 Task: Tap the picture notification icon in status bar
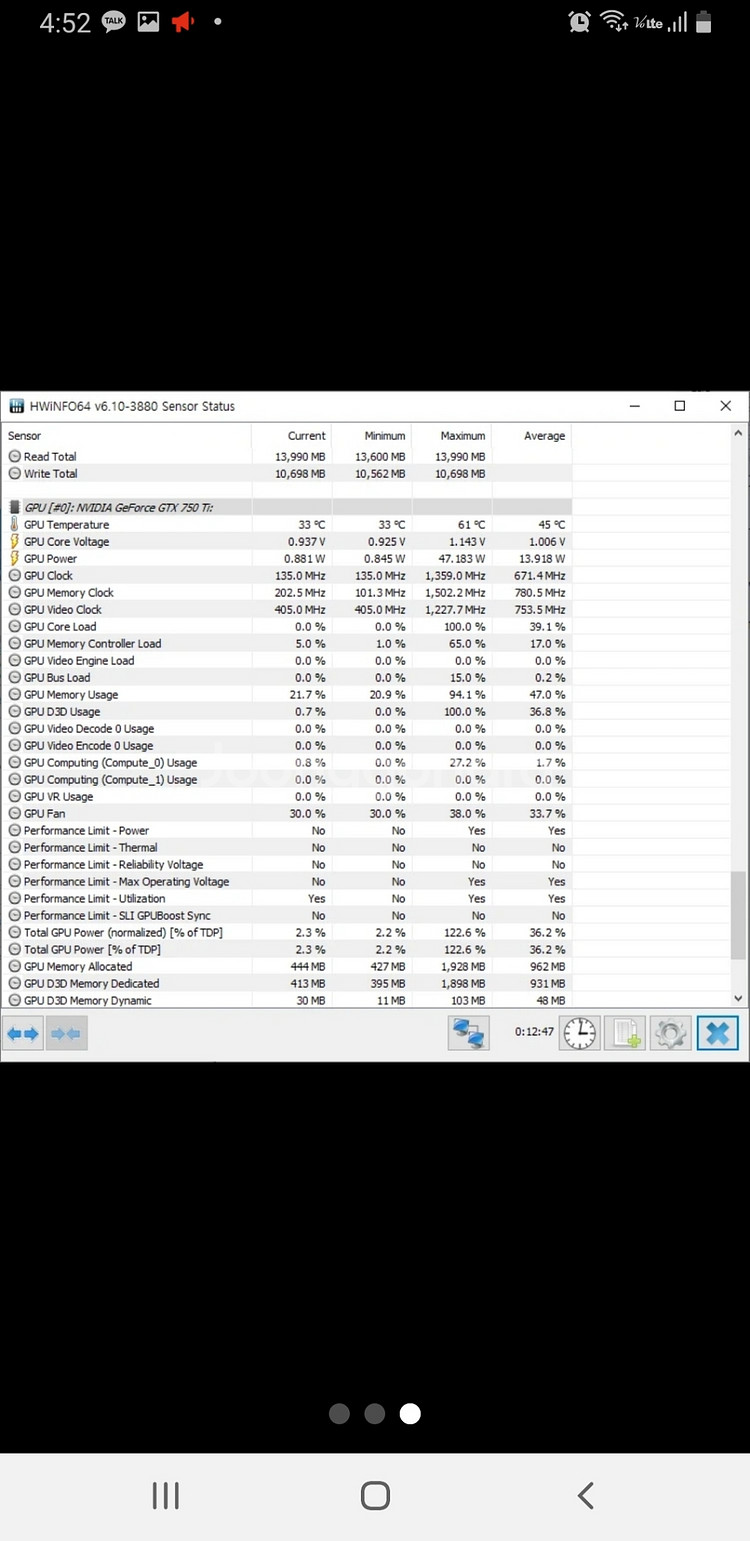[148, 21]
